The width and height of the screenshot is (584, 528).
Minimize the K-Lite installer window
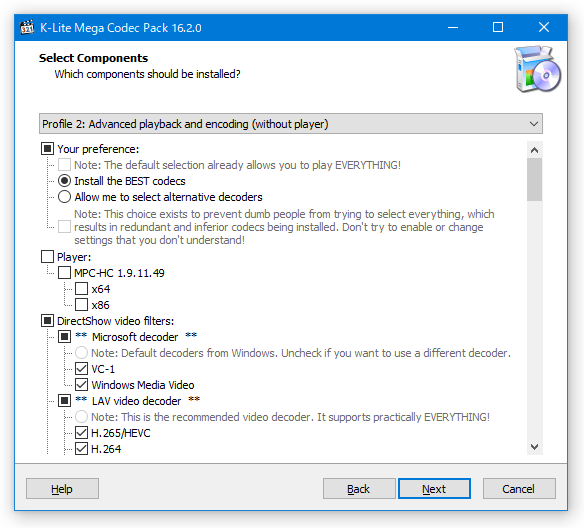tap(453, 28)
